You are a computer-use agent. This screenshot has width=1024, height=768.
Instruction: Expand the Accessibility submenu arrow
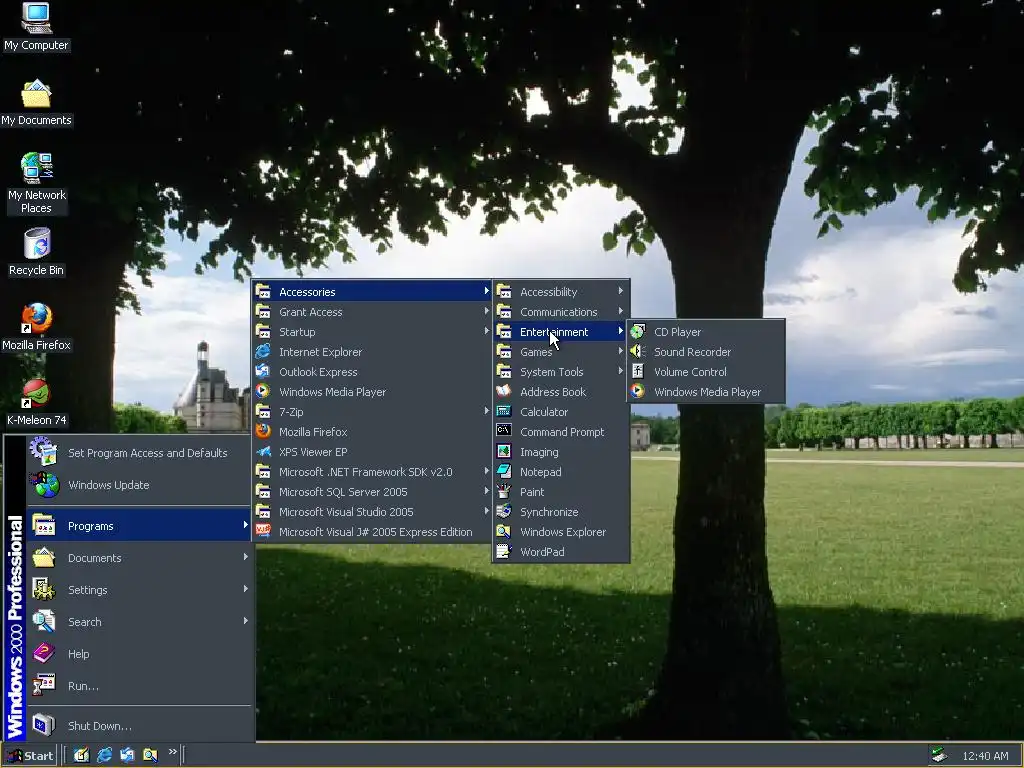click(620, 291)
